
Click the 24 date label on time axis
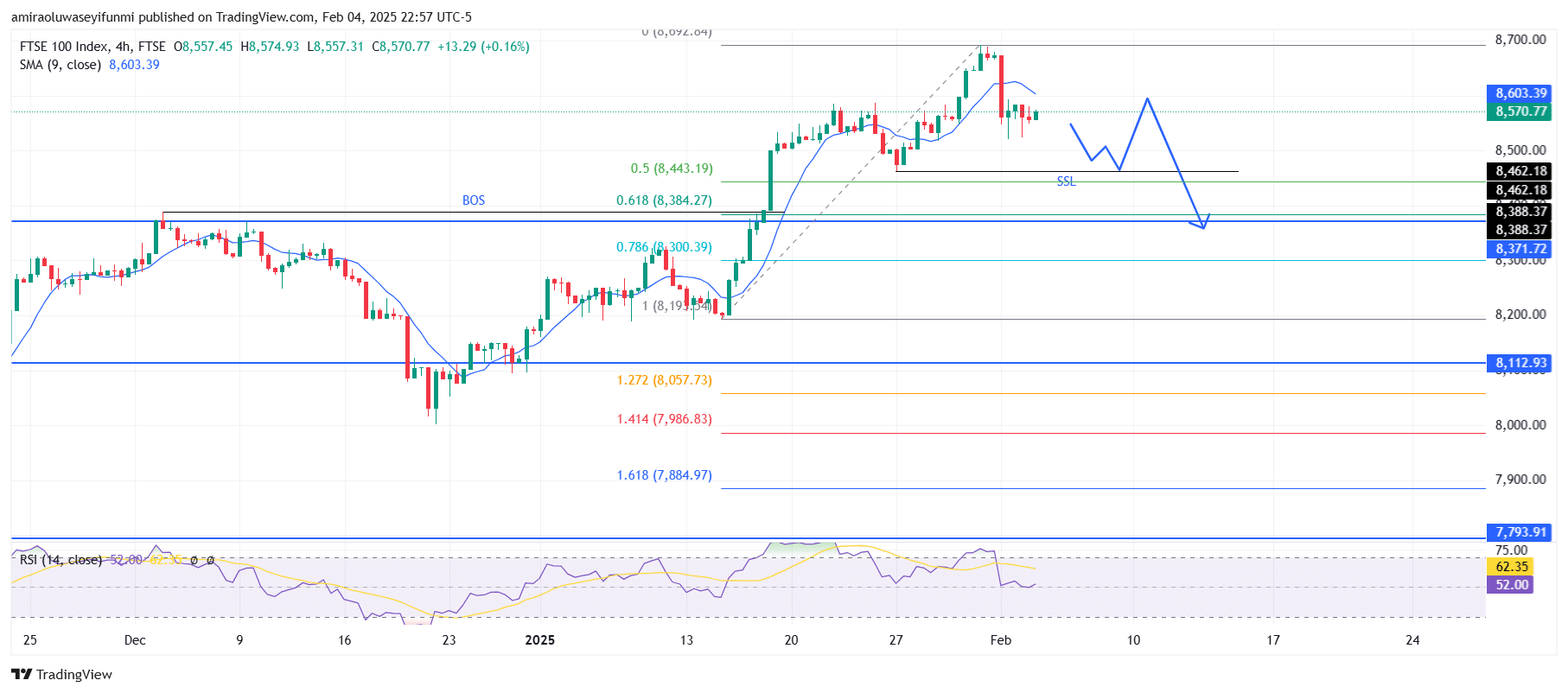click(x=1412, y=640)
